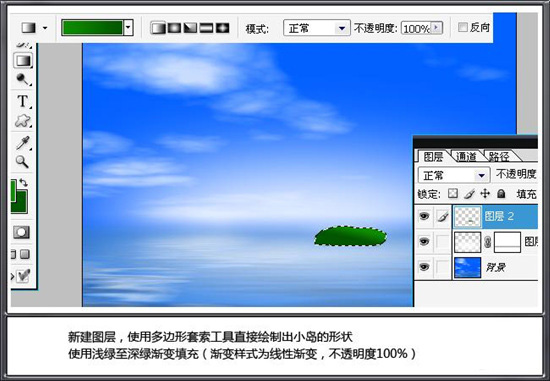Screen dimensions: 550x381
Task: Select the Type tool (T) in toolbox
Action: tap(23, 101)
